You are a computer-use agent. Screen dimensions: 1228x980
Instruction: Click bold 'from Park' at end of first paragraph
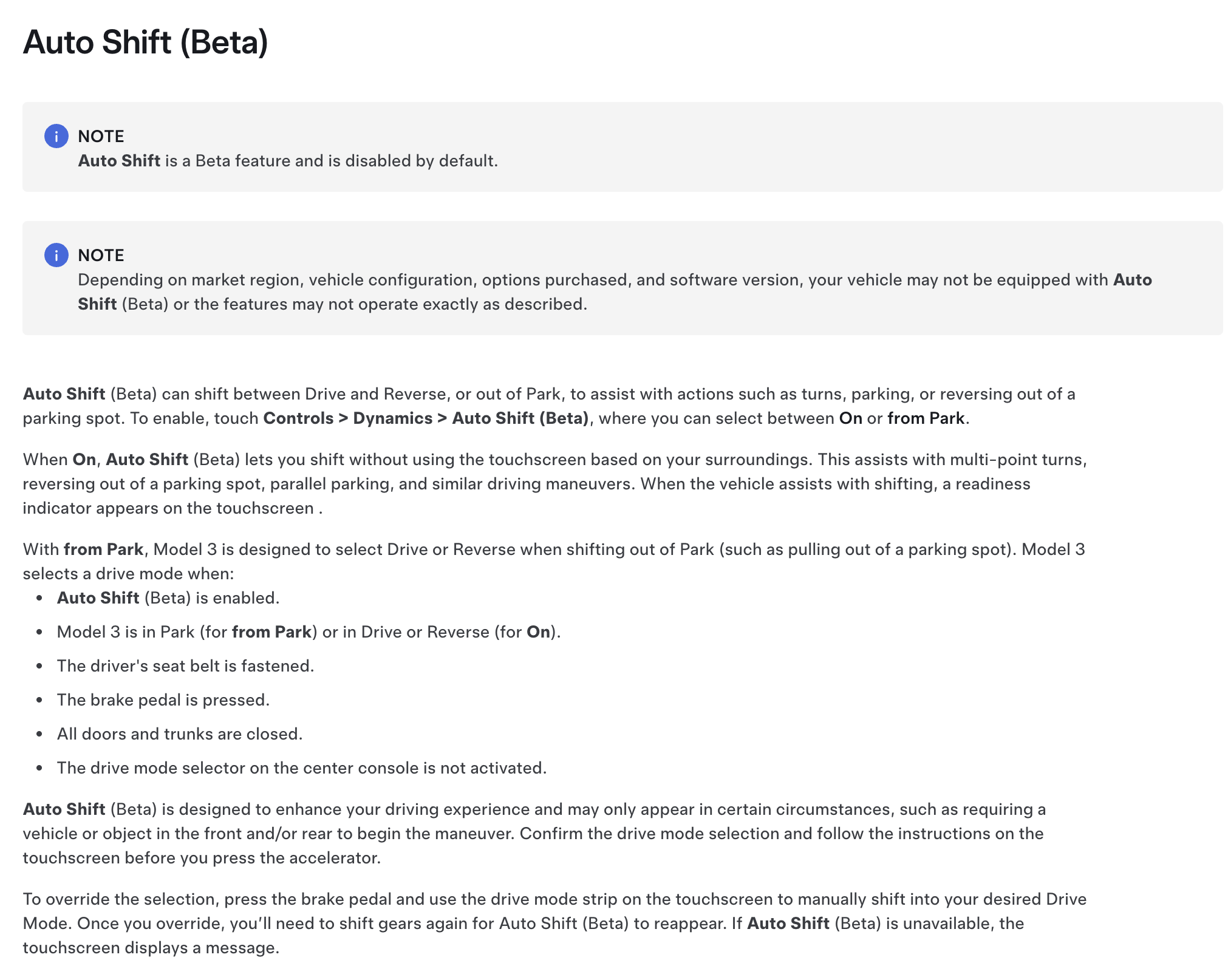click(926, 418)
